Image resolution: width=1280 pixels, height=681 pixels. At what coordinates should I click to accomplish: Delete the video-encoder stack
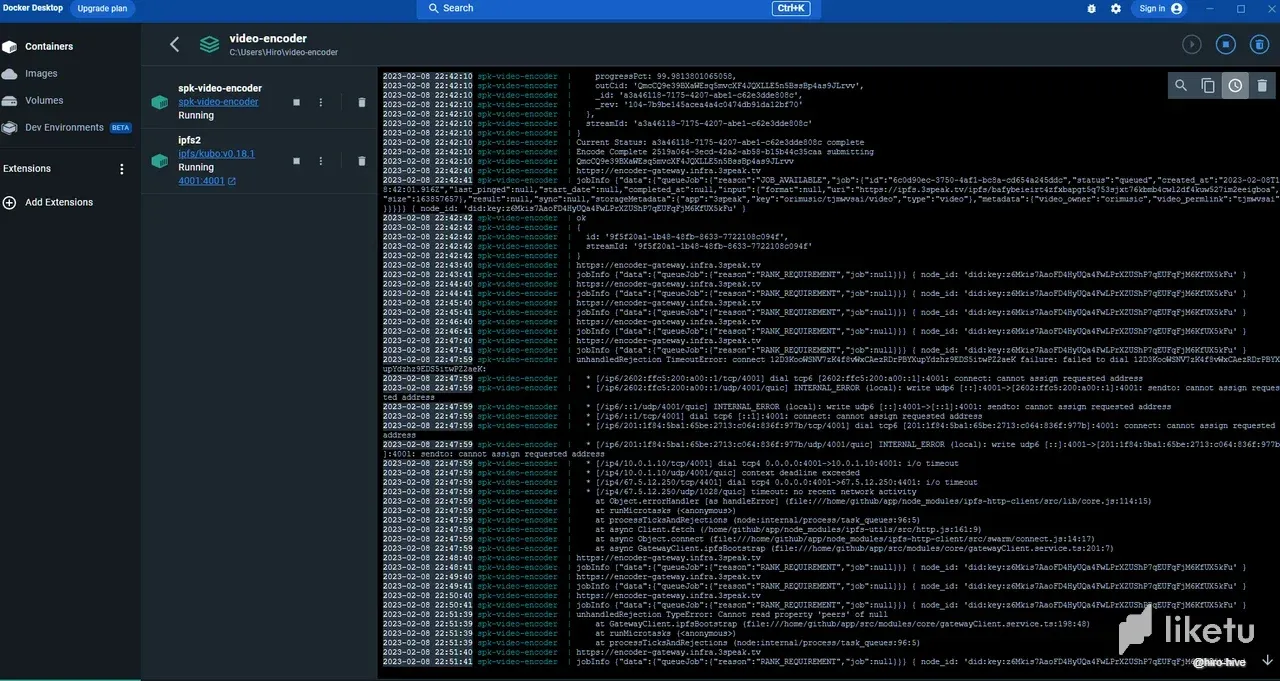1260,44
